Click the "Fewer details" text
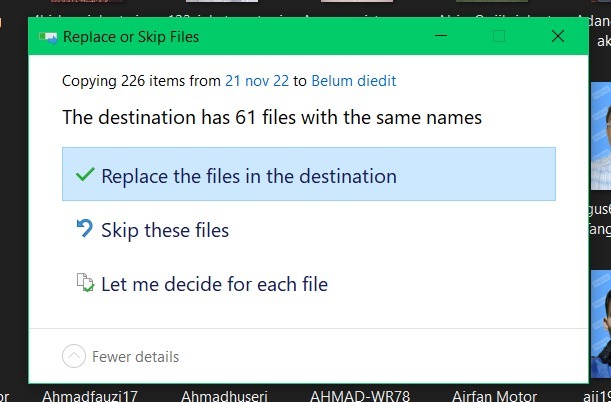 (136, 356)
